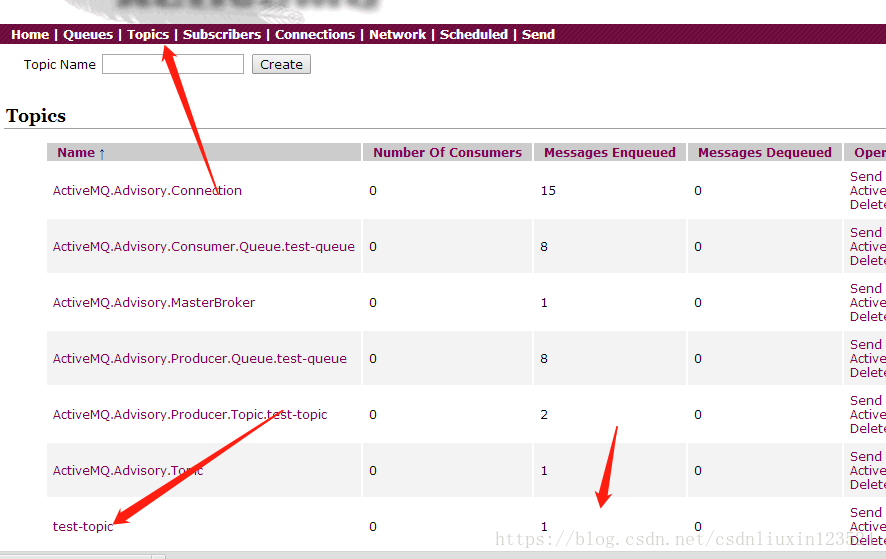Select enqueued value 15 for Advisory.Connection
Image resolution: width=886 pixels, height=559 pixels.
point(548,190)
